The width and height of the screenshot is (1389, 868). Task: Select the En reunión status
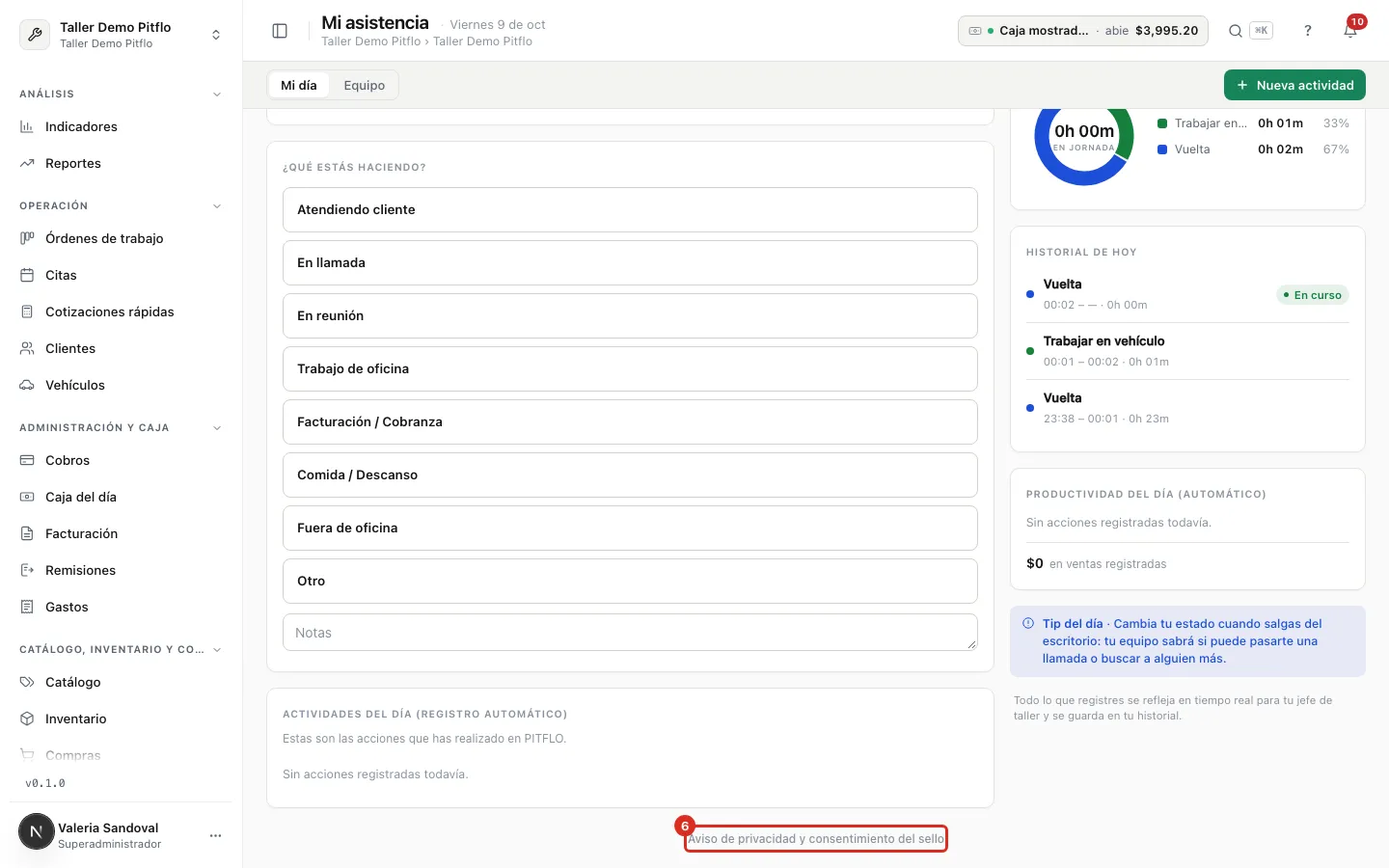(630, 315)
